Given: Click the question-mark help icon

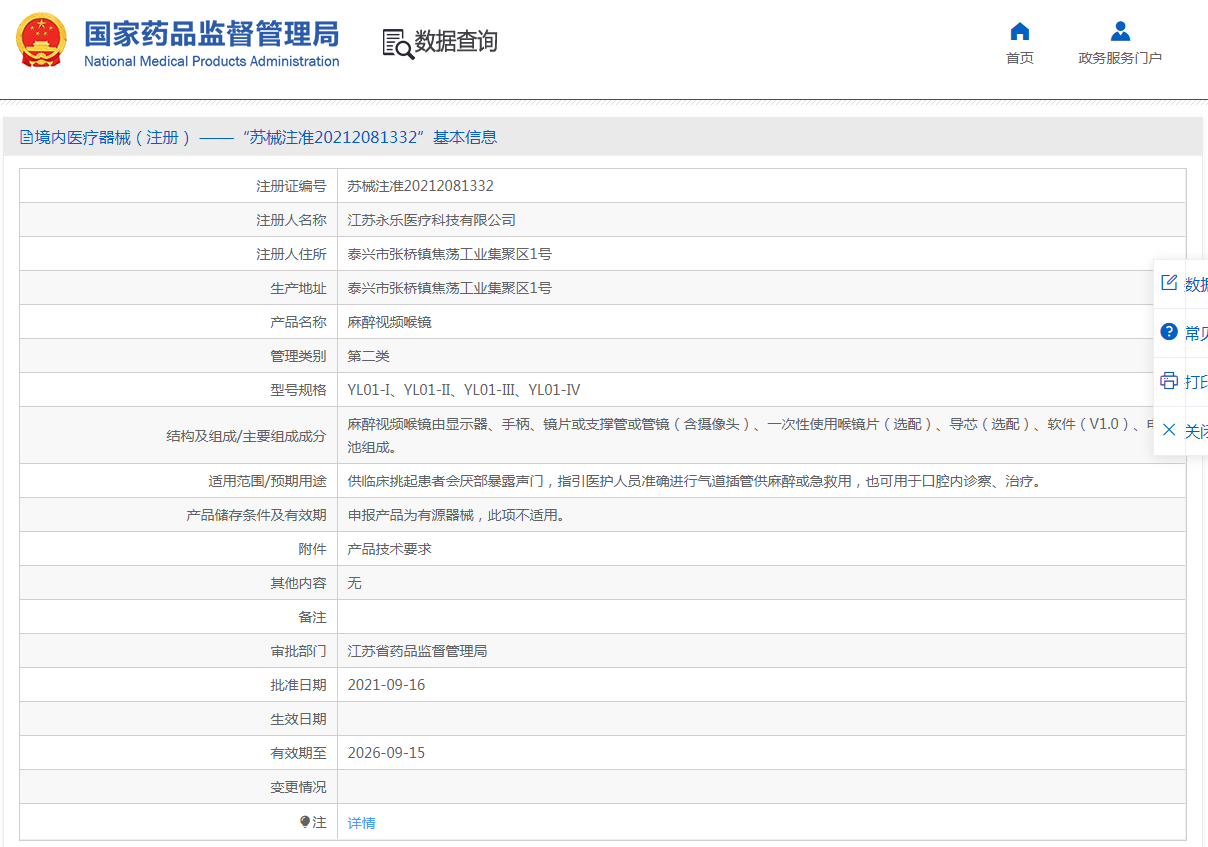Looking at the screenshot, I should [x=1169, y=332].
